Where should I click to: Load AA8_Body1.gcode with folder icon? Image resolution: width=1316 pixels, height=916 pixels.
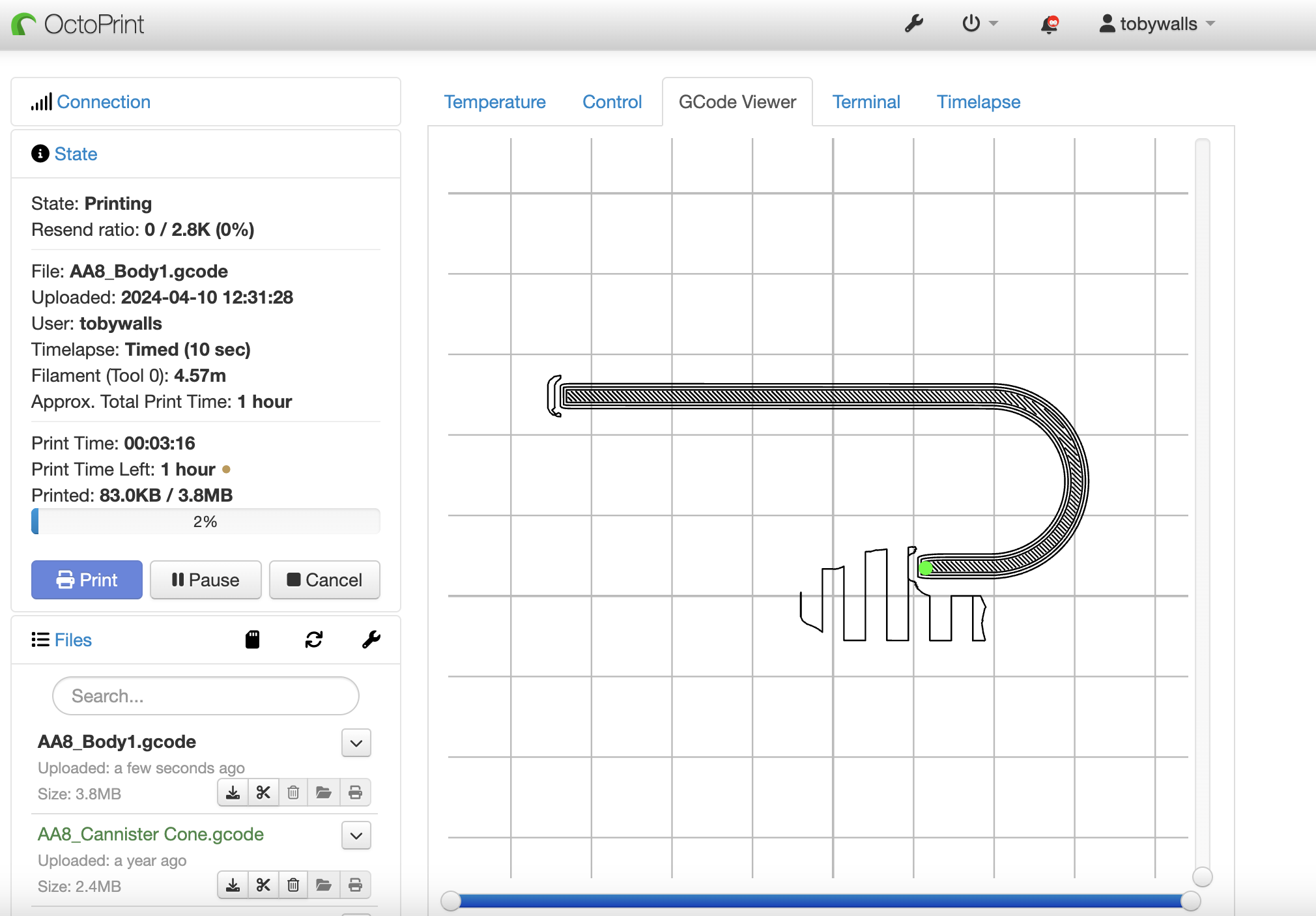(324, 792)
